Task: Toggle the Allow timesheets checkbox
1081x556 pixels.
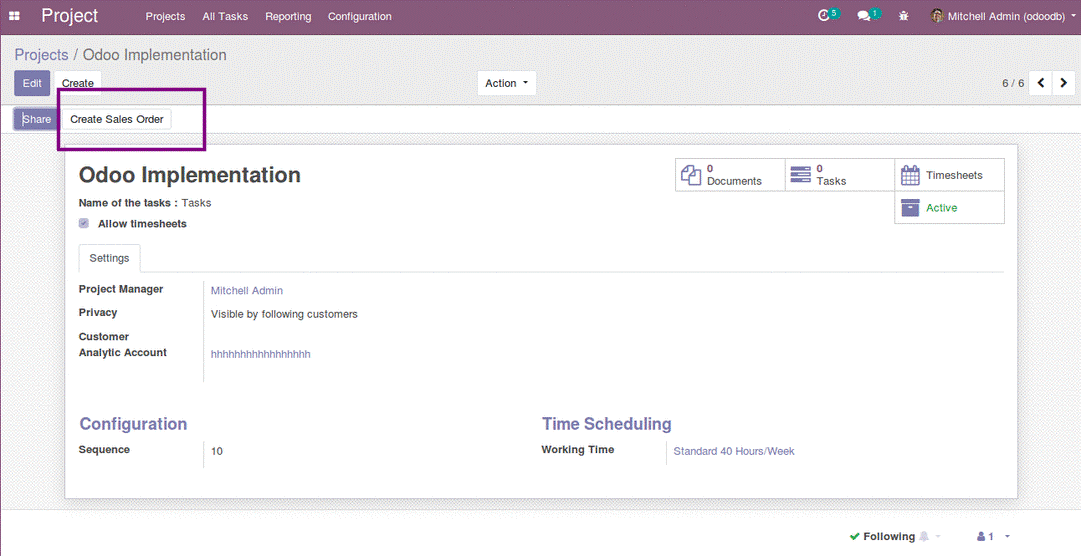Action: [84, 224]
